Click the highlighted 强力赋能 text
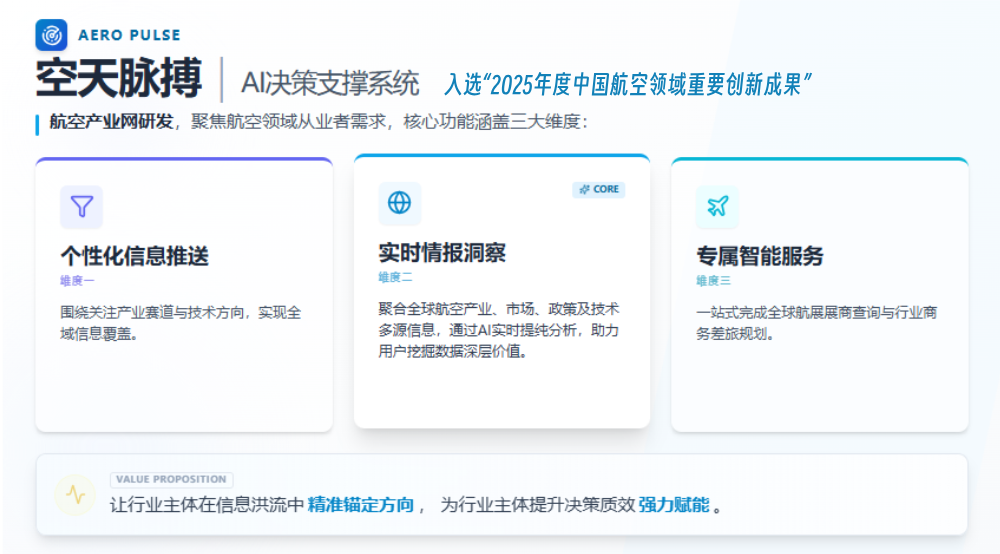The image size is (1000, 554). pos(674,505)
